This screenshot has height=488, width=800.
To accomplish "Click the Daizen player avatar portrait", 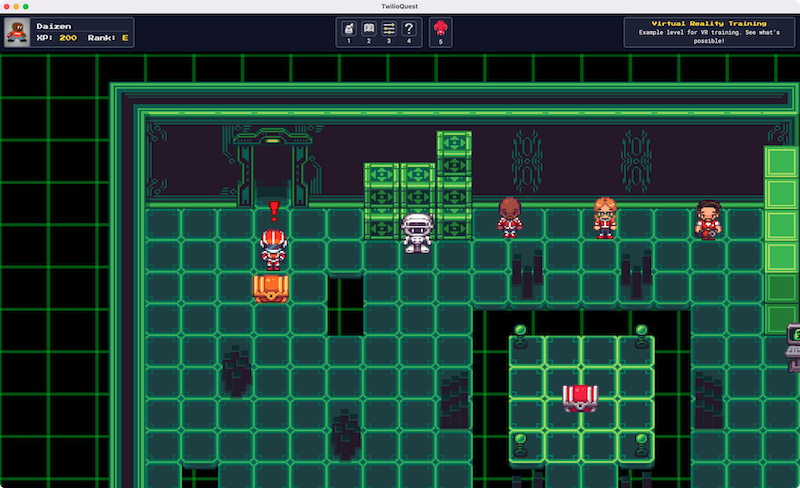I will pos(17,32).
